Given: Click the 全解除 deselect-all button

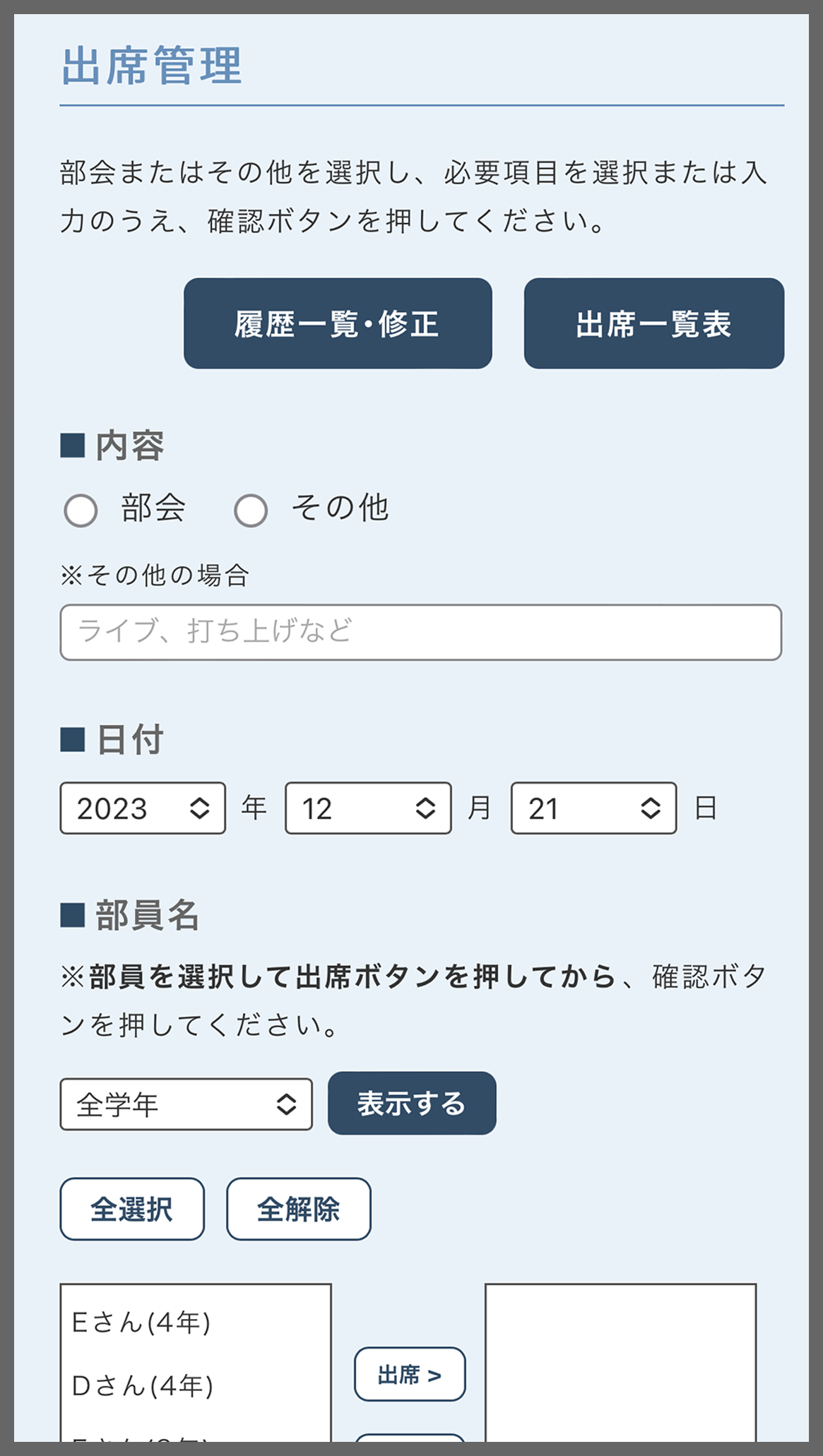Looking at the screenshot, I should [298, 1209].
